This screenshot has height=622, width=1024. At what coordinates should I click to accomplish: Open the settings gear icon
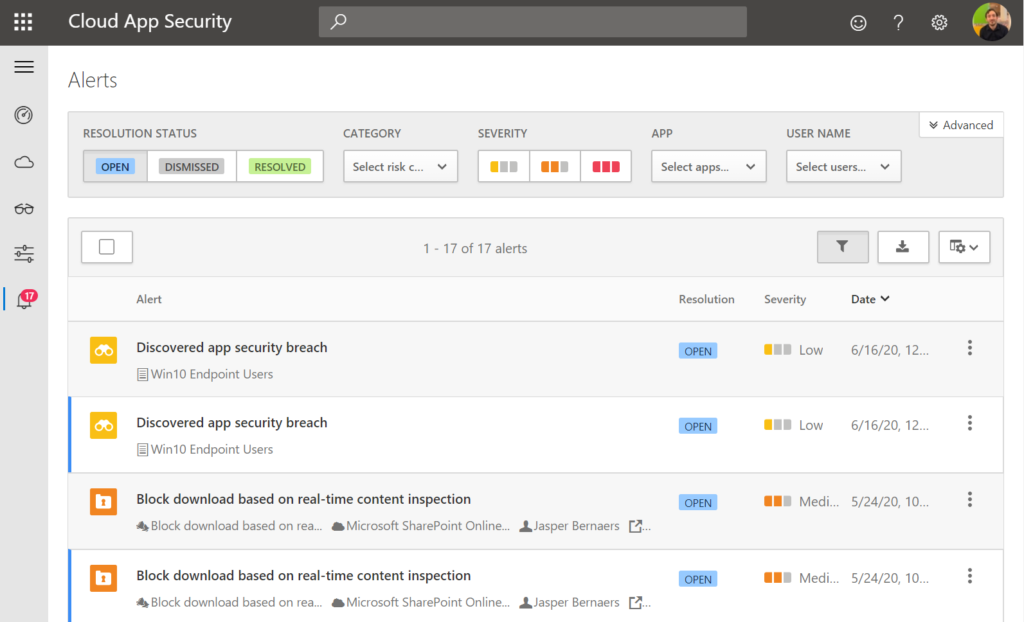(939, 23)
